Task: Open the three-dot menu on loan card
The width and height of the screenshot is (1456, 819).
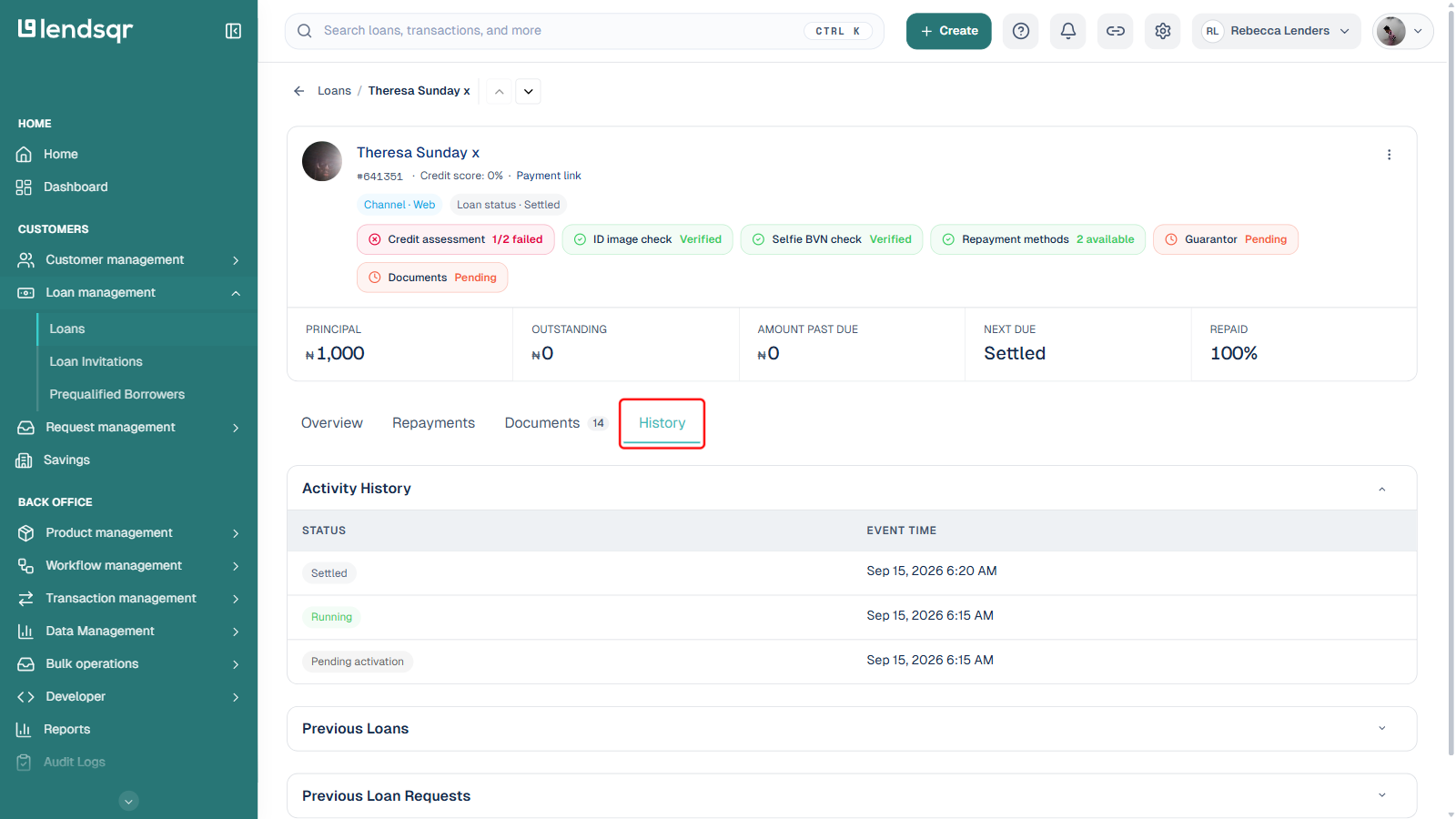Action: (x=1389, y=155)
